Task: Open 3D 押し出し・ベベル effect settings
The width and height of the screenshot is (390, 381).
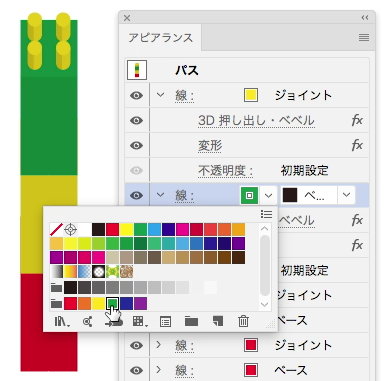Action: pyautogui.click(x=256, y=121)
